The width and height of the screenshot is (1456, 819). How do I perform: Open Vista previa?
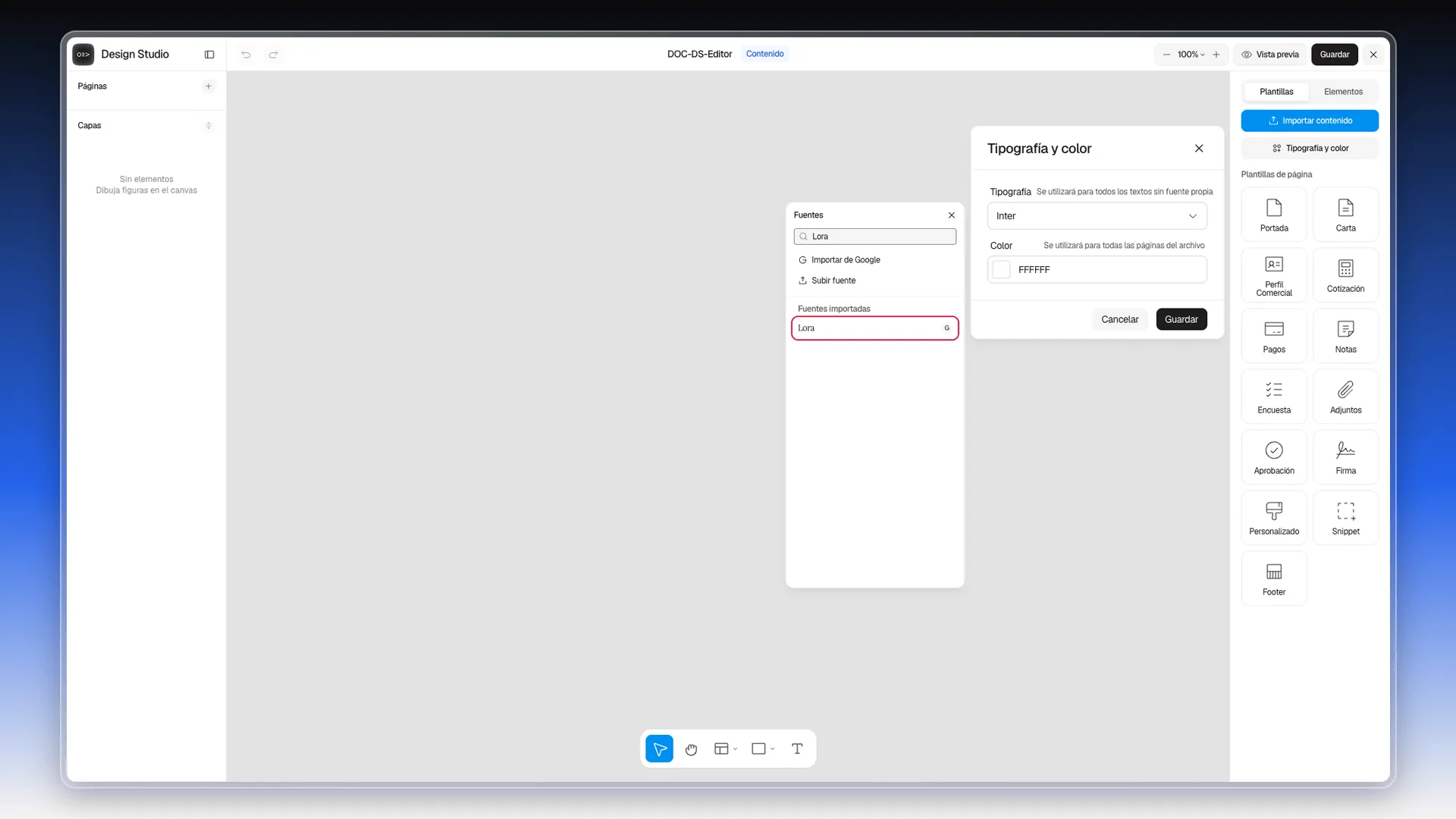(1270, 55)
